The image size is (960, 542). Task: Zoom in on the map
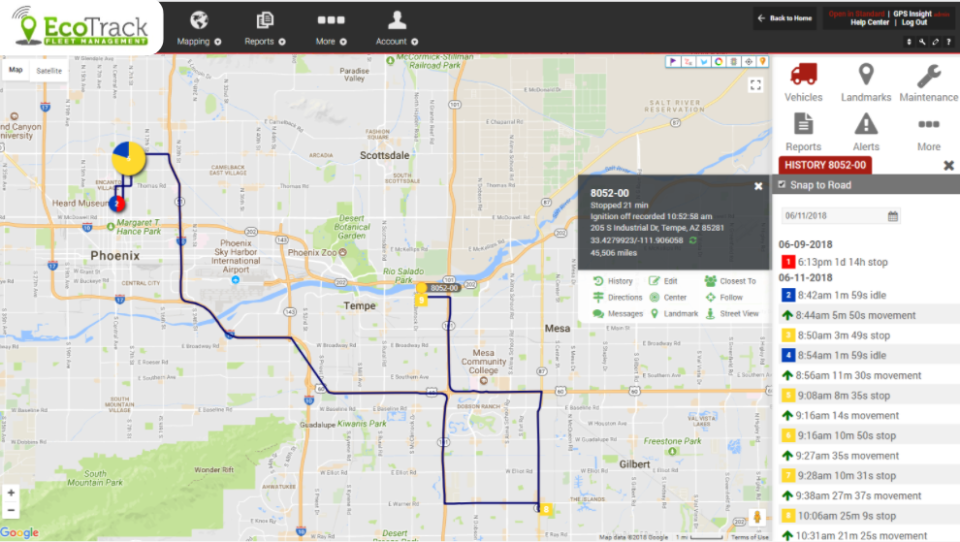11,492
